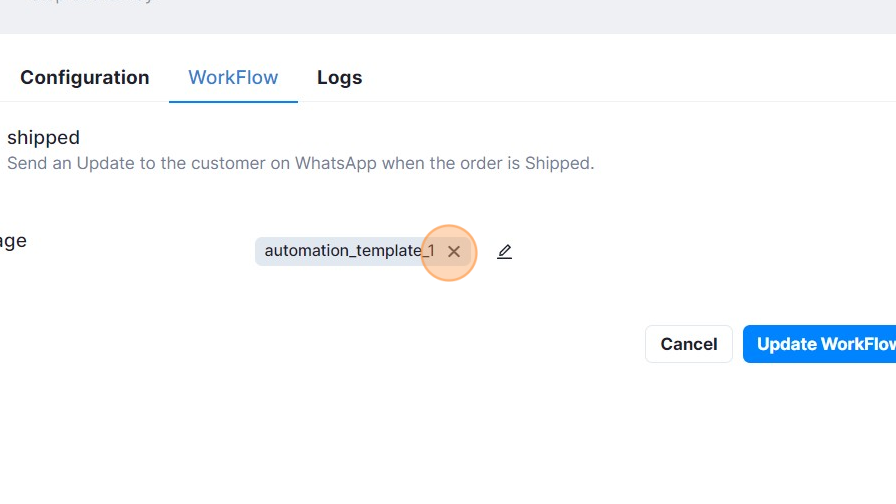
Task: Click the partially visible 'age' field label
Action: pyautogui.click(x=13, y=241)
